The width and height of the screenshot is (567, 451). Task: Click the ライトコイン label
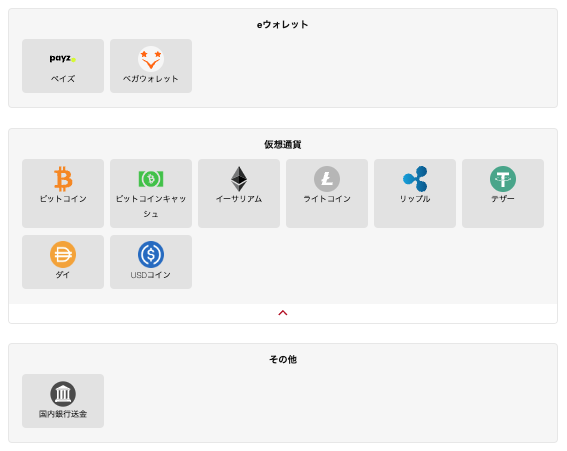pyautogui.click(x=327, y=199)
